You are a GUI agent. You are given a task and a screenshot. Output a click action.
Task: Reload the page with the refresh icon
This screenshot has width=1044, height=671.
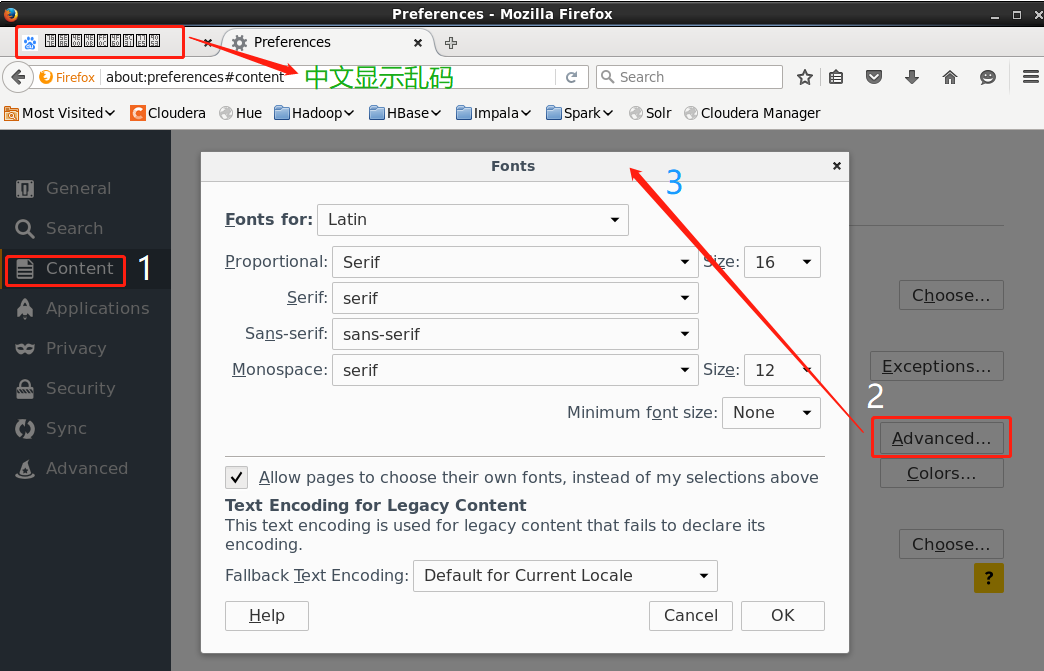pos(571,77)
